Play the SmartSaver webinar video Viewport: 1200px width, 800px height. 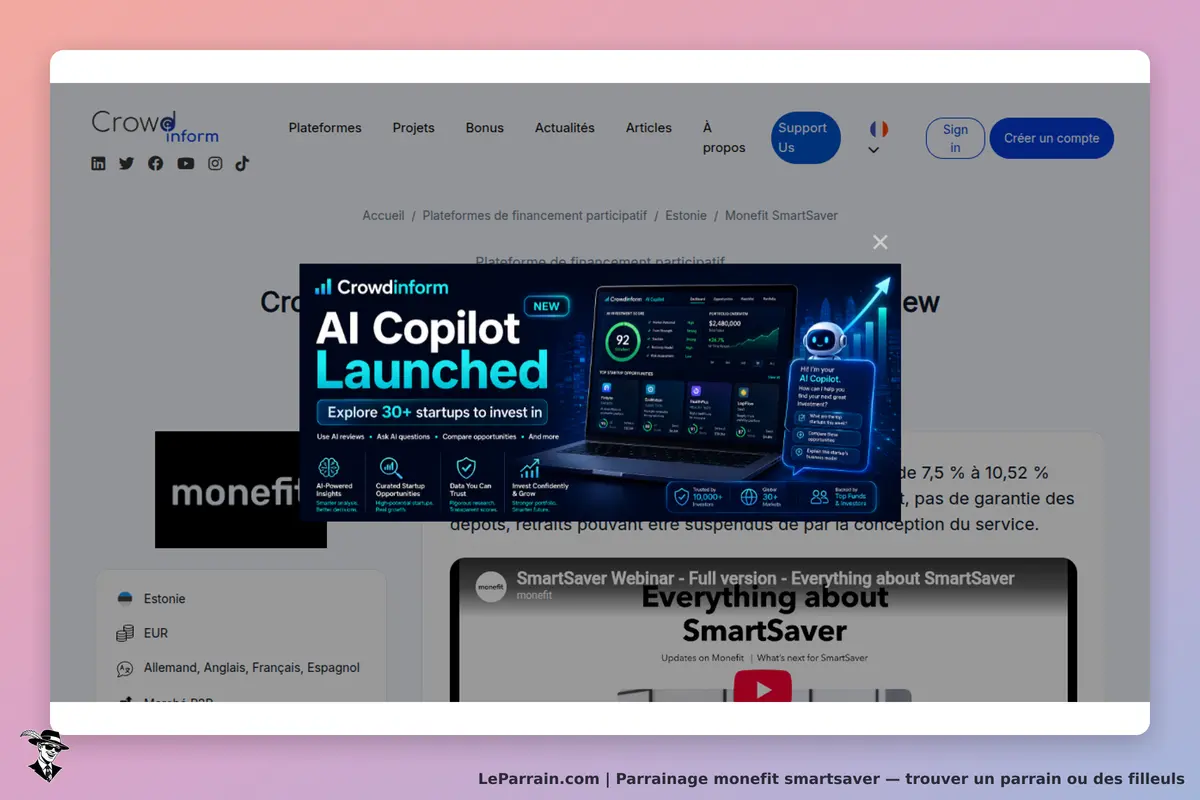(763, 688)
